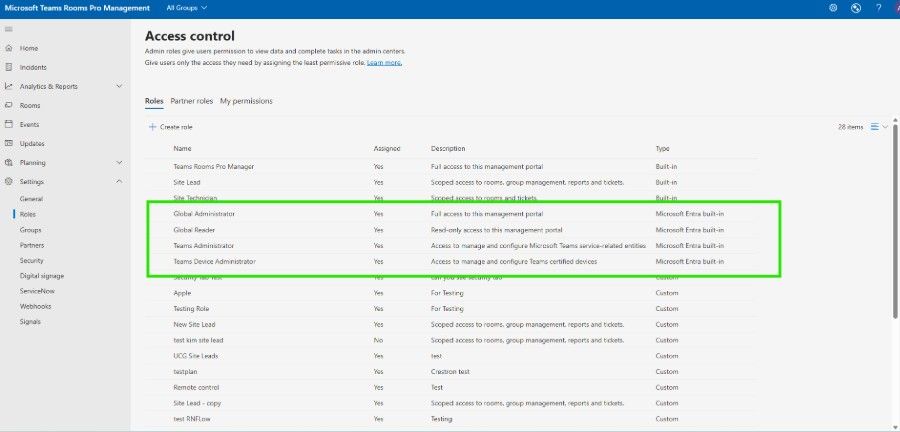Open the chevron next to the view options

(x=885, y=127)
